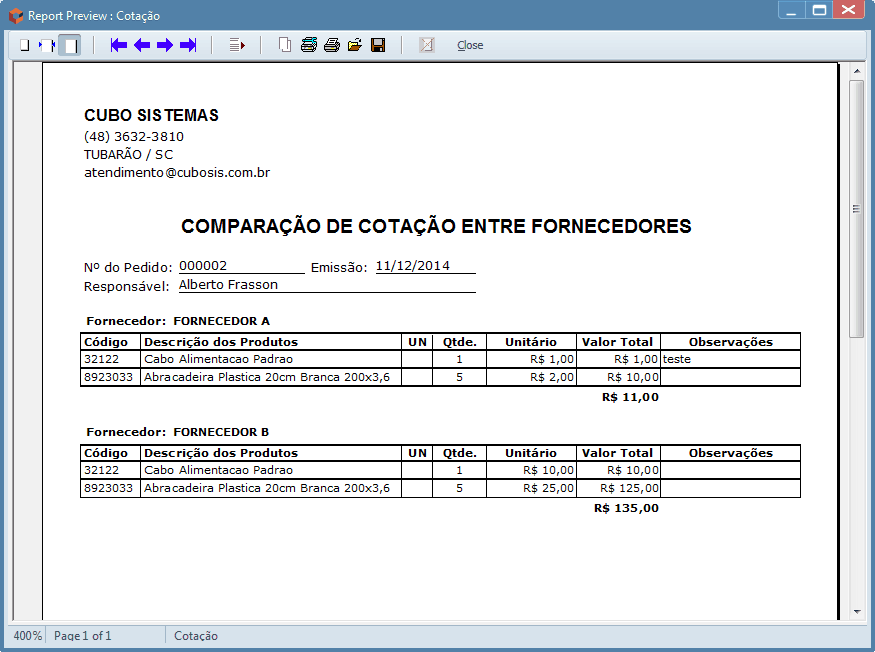The image size is (875, 652).
Task: Minimize the Report Preview window
Action: point(791,9)
